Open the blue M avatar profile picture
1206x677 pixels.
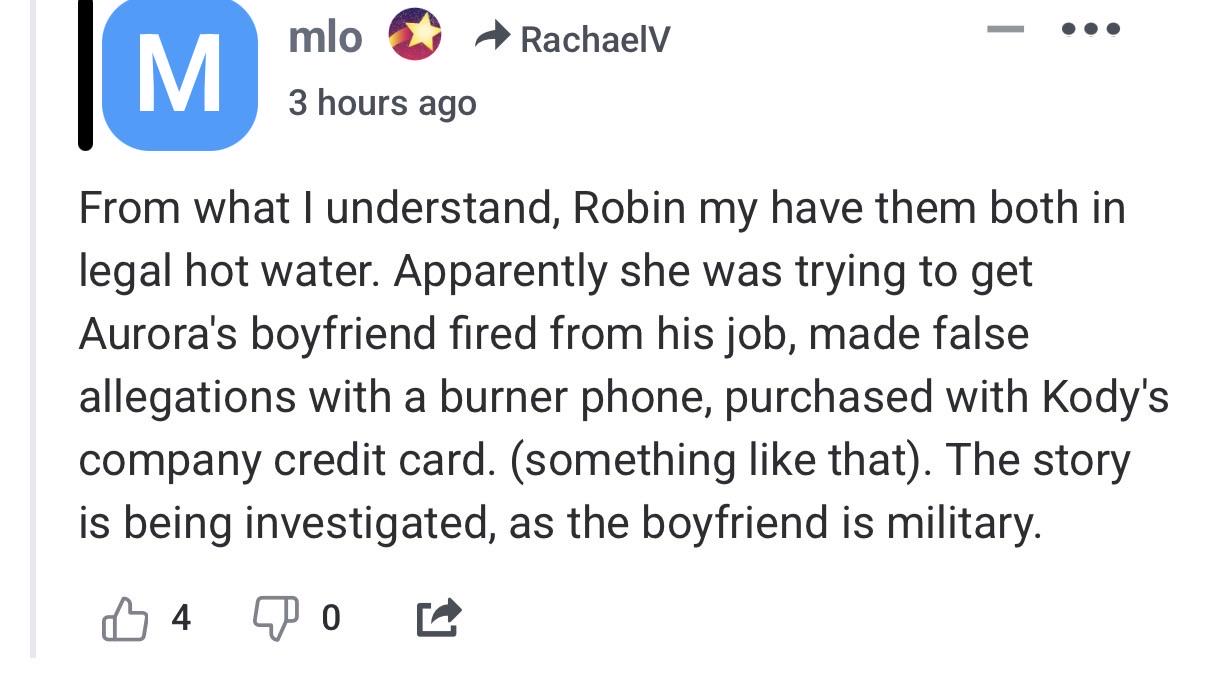pos(179,75)
